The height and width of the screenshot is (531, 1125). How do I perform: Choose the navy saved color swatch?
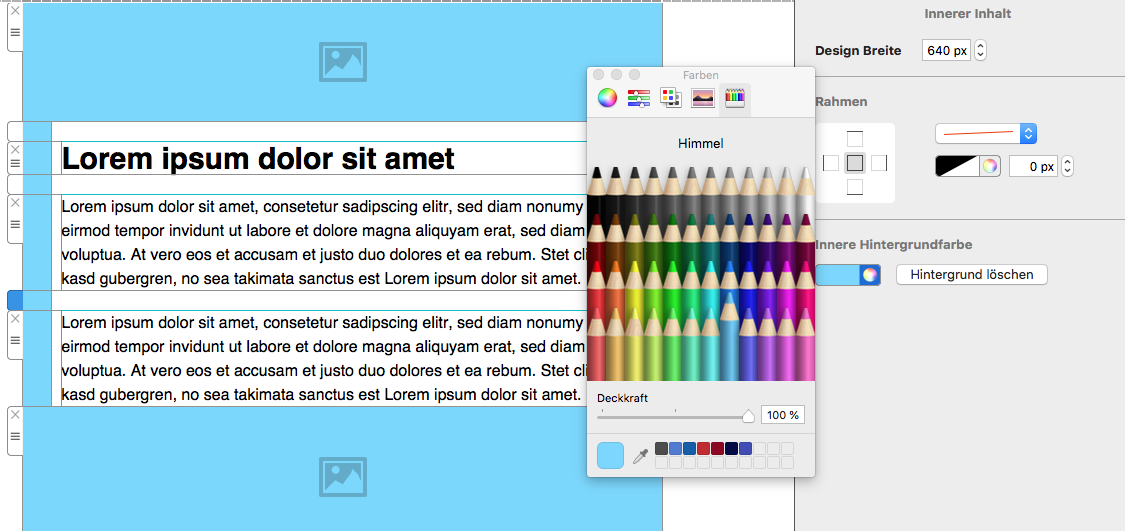pos(732,448)
